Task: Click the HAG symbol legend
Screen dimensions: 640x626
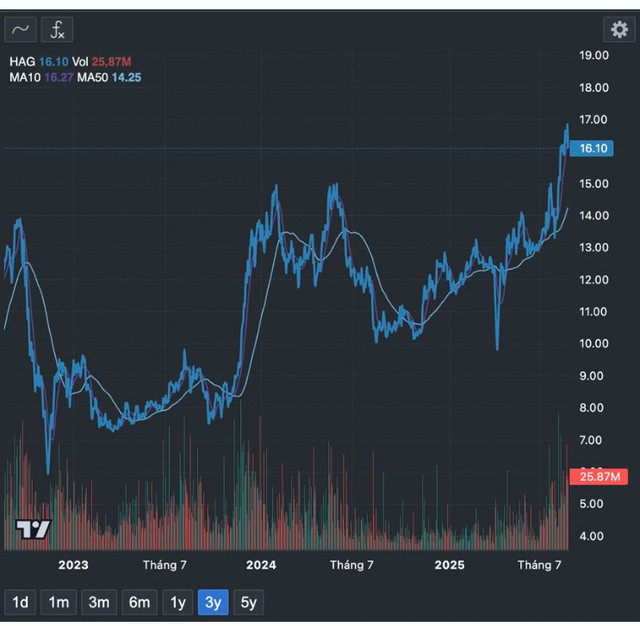Action: coord(21,61)
